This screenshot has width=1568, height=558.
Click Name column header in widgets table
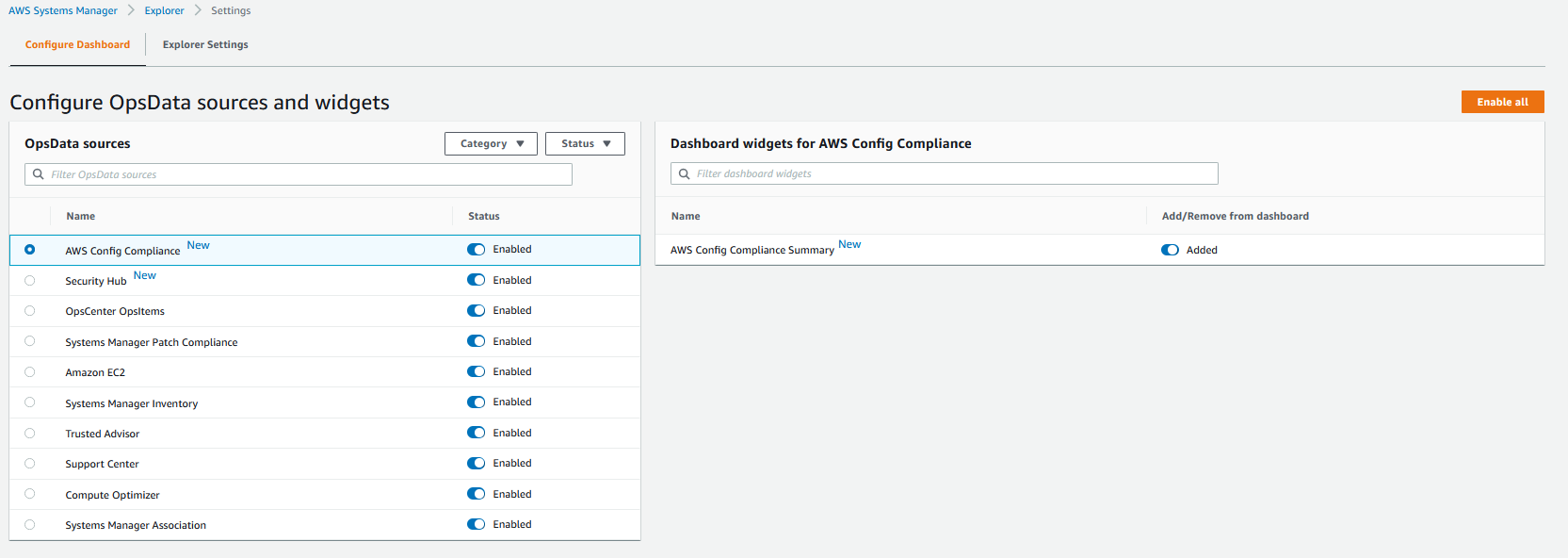[x=686, y=216]
